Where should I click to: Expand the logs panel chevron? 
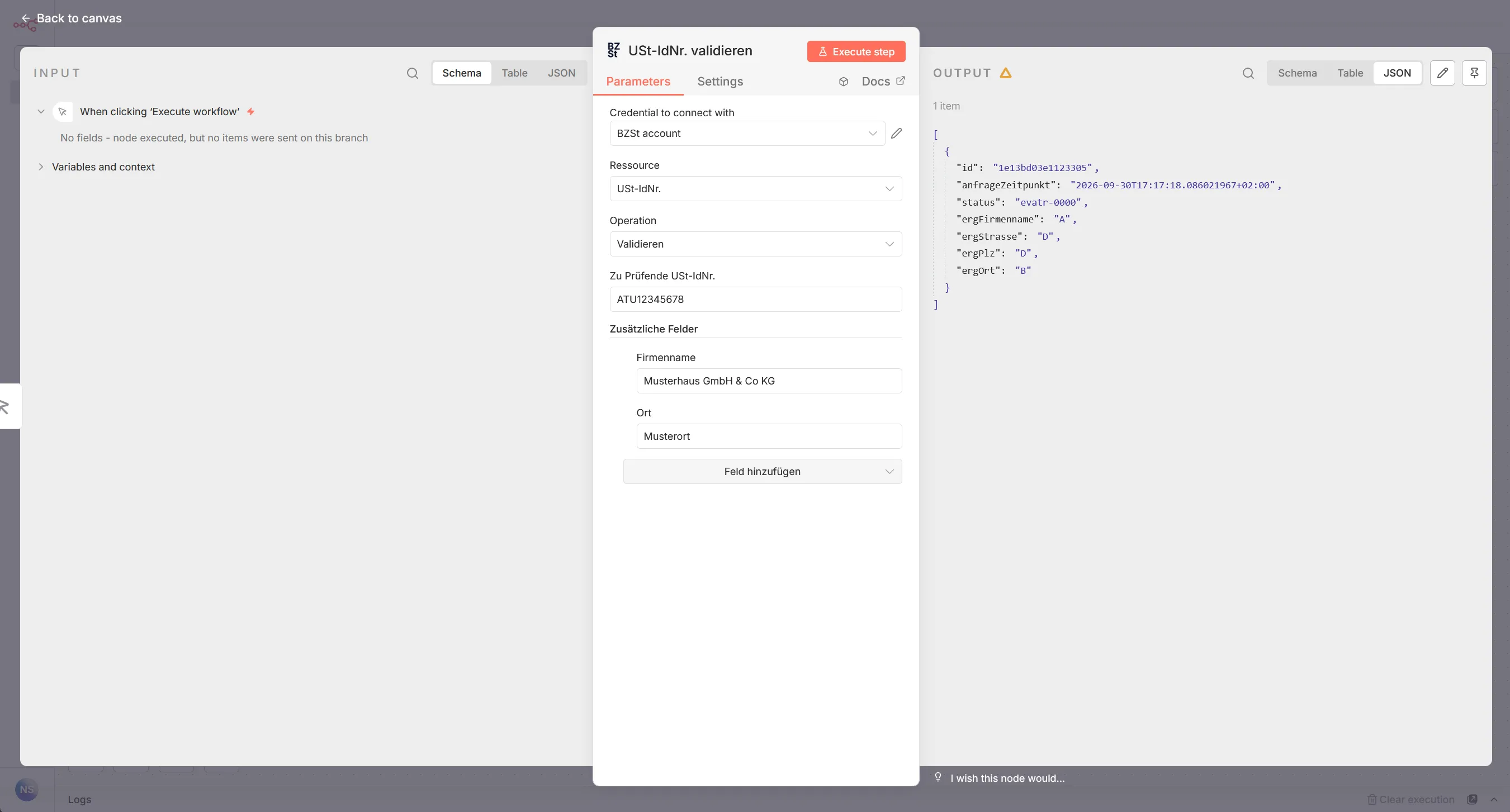click(x=1494, y=800)
